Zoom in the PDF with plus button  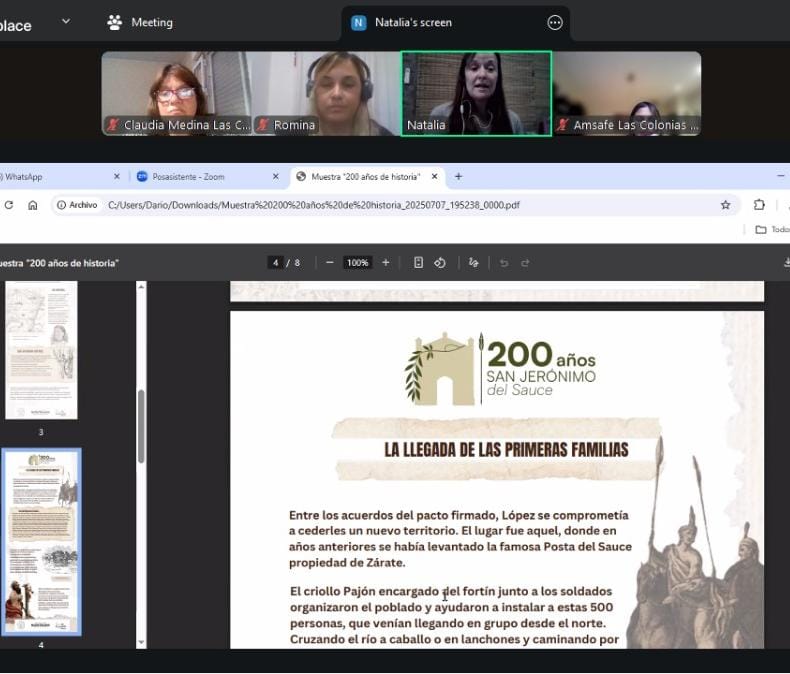(386, 263)
